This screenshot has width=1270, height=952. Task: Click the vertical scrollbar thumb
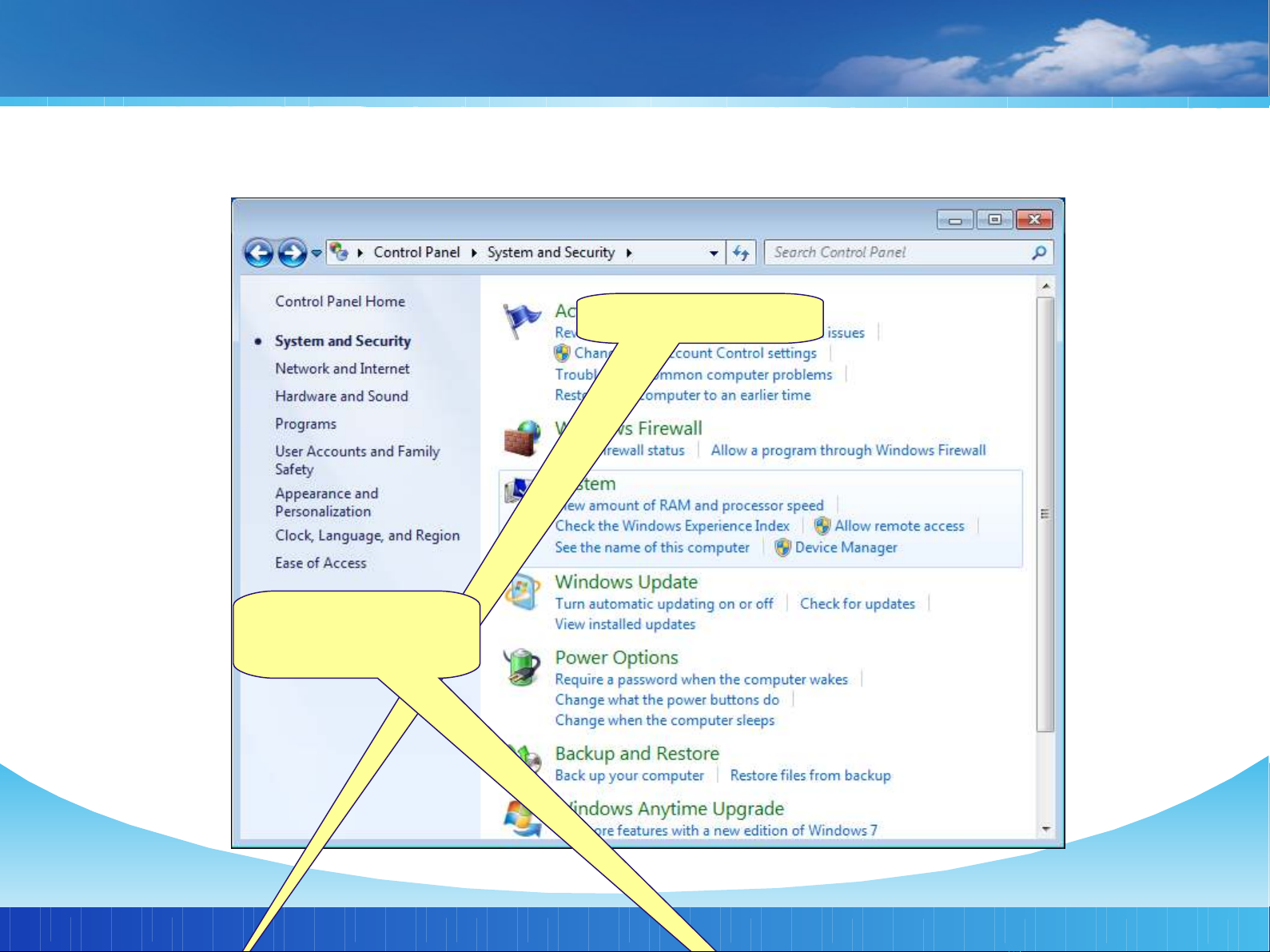click(x=1045, y=514)
